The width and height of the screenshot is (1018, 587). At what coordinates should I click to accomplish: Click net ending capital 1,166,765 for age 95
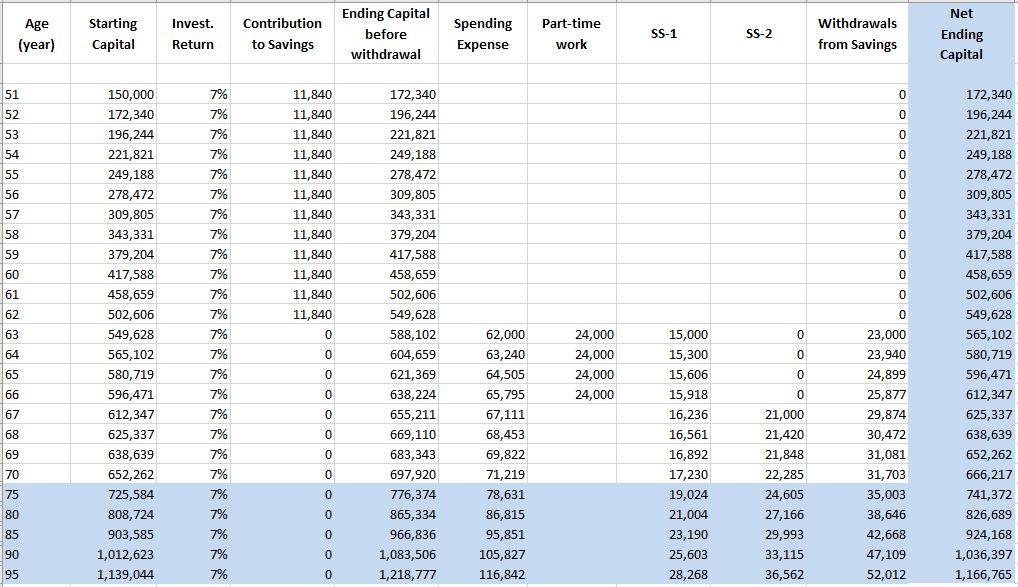click(x=977, y=575)
